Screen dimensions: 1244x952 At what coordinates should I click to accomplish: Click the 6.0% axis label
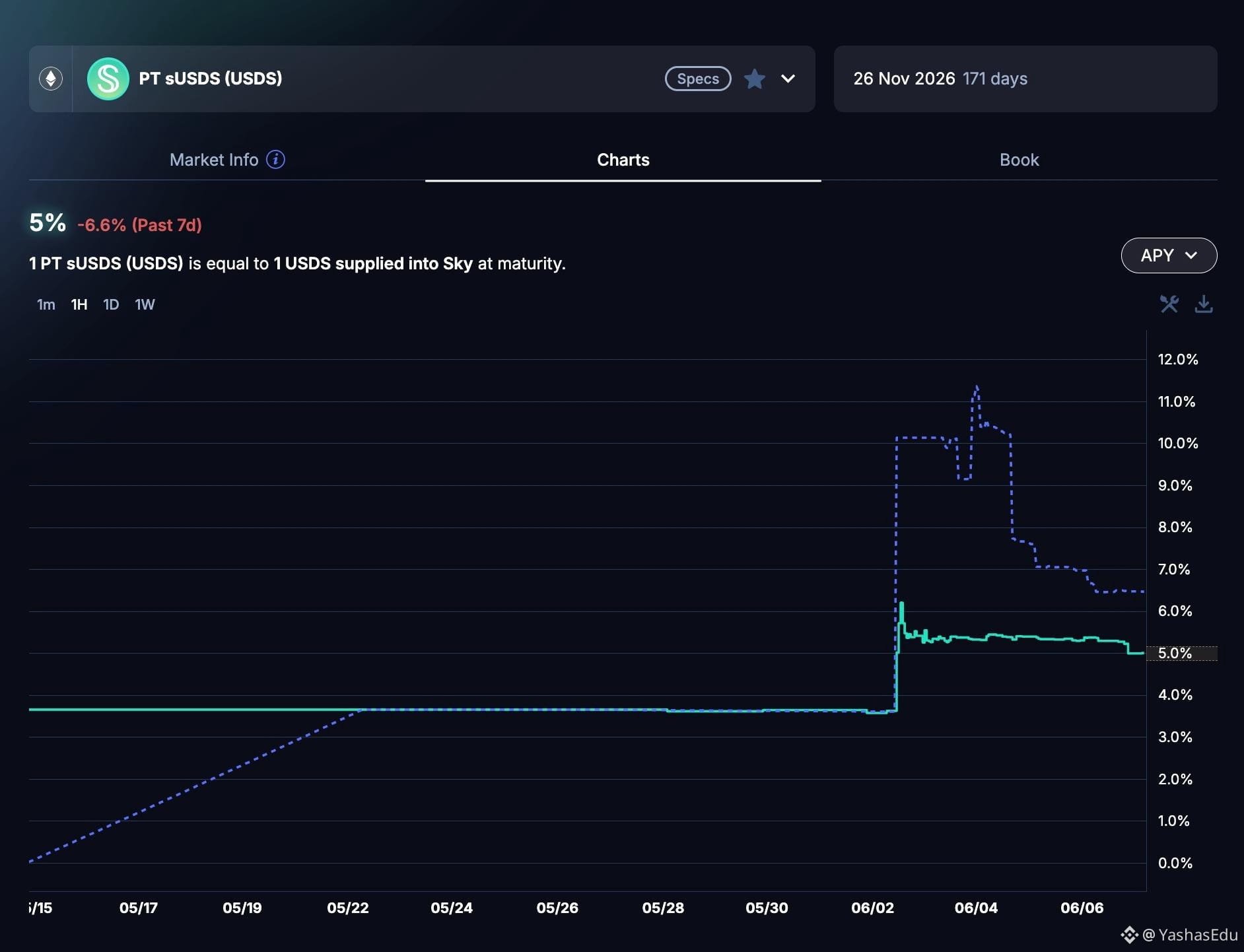pyautogui.click(x=1175, y=611)
